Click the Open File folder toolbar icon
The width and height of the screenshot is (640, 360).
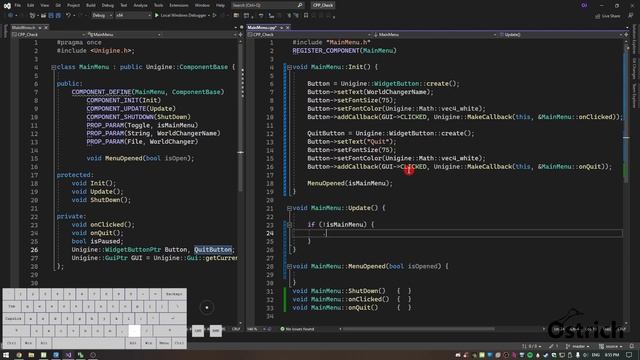[43, 16]
